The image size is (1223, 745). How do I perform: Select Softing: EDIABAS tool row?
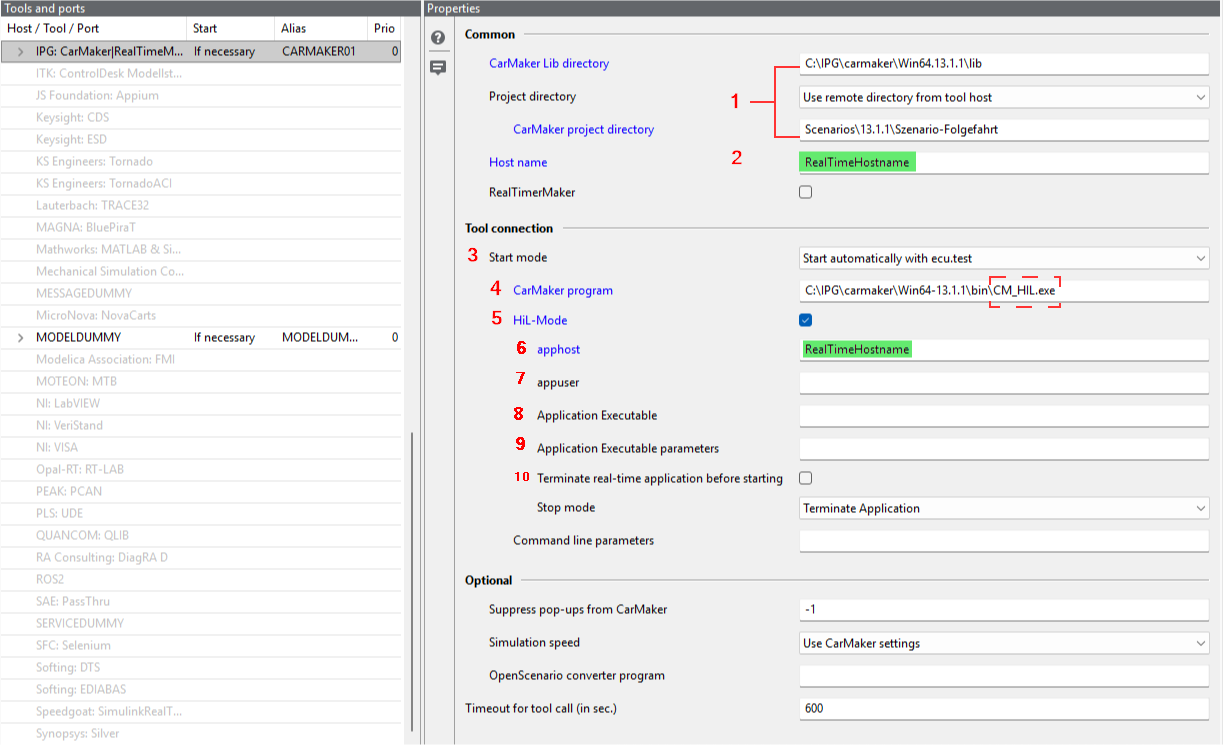point(200,689)
